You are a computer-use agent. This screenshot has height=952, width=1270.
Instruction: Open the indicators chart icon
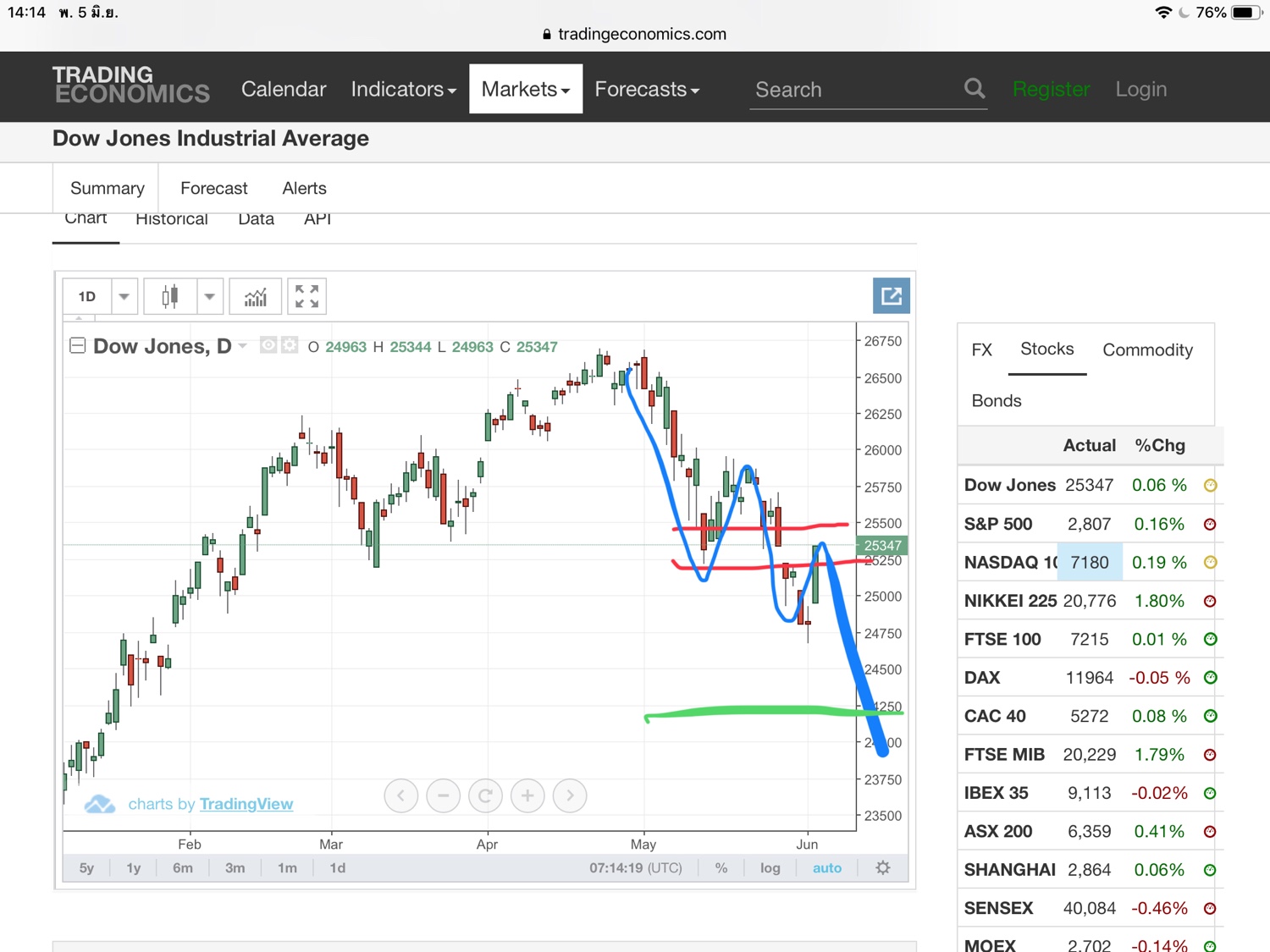point(255,296)
